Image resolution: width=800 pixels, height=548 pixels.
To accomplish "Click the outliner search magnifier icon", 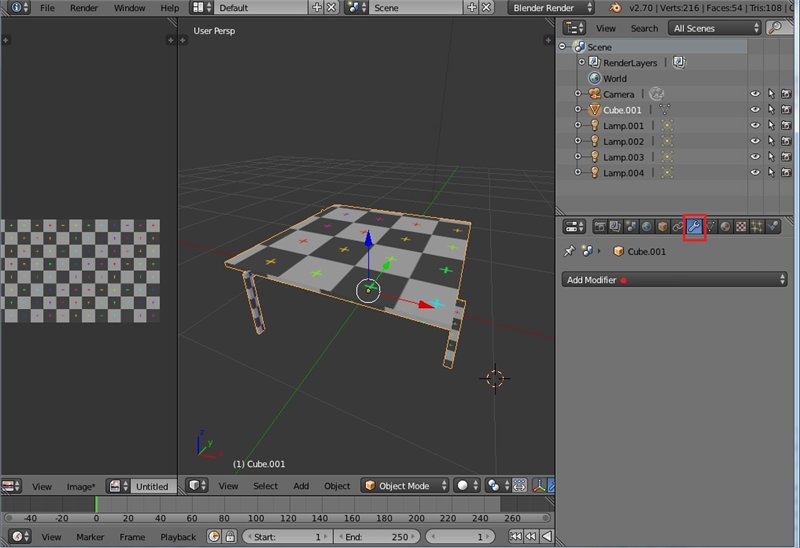I will pyautogui.click(x=775, y=28).
